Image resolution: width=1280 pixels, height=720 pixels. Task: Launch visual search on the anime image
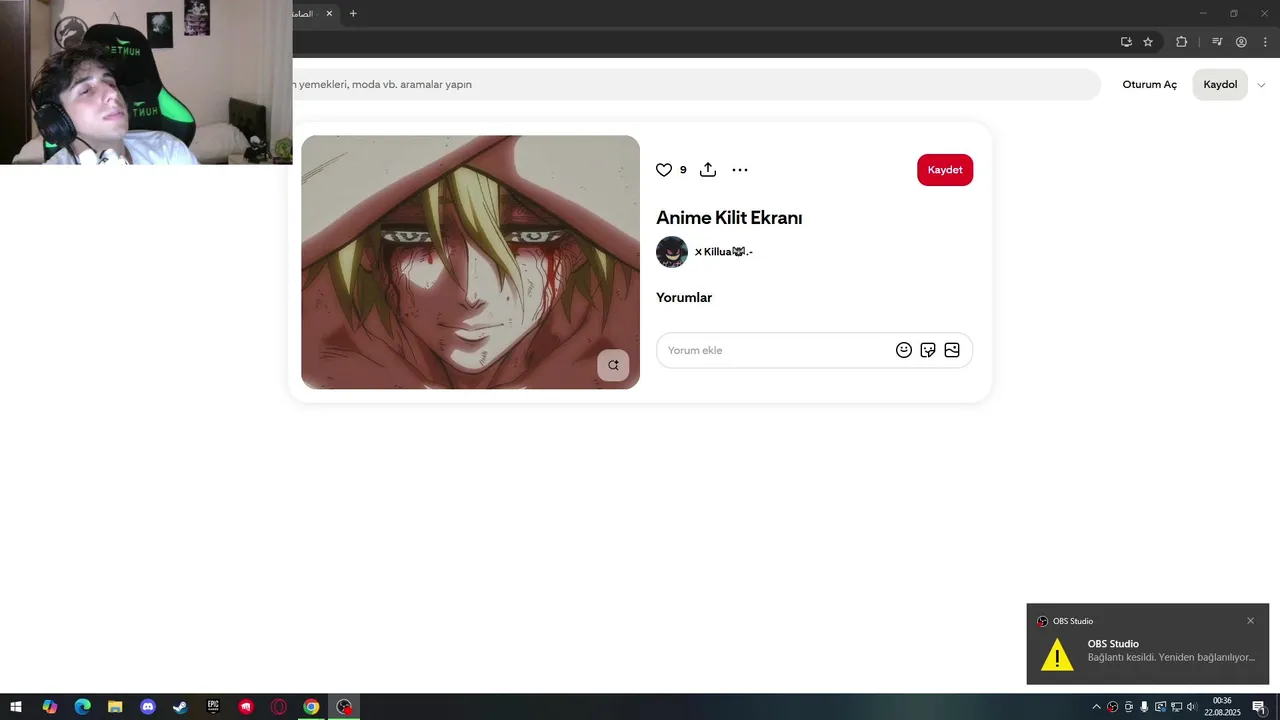point(613,365)
